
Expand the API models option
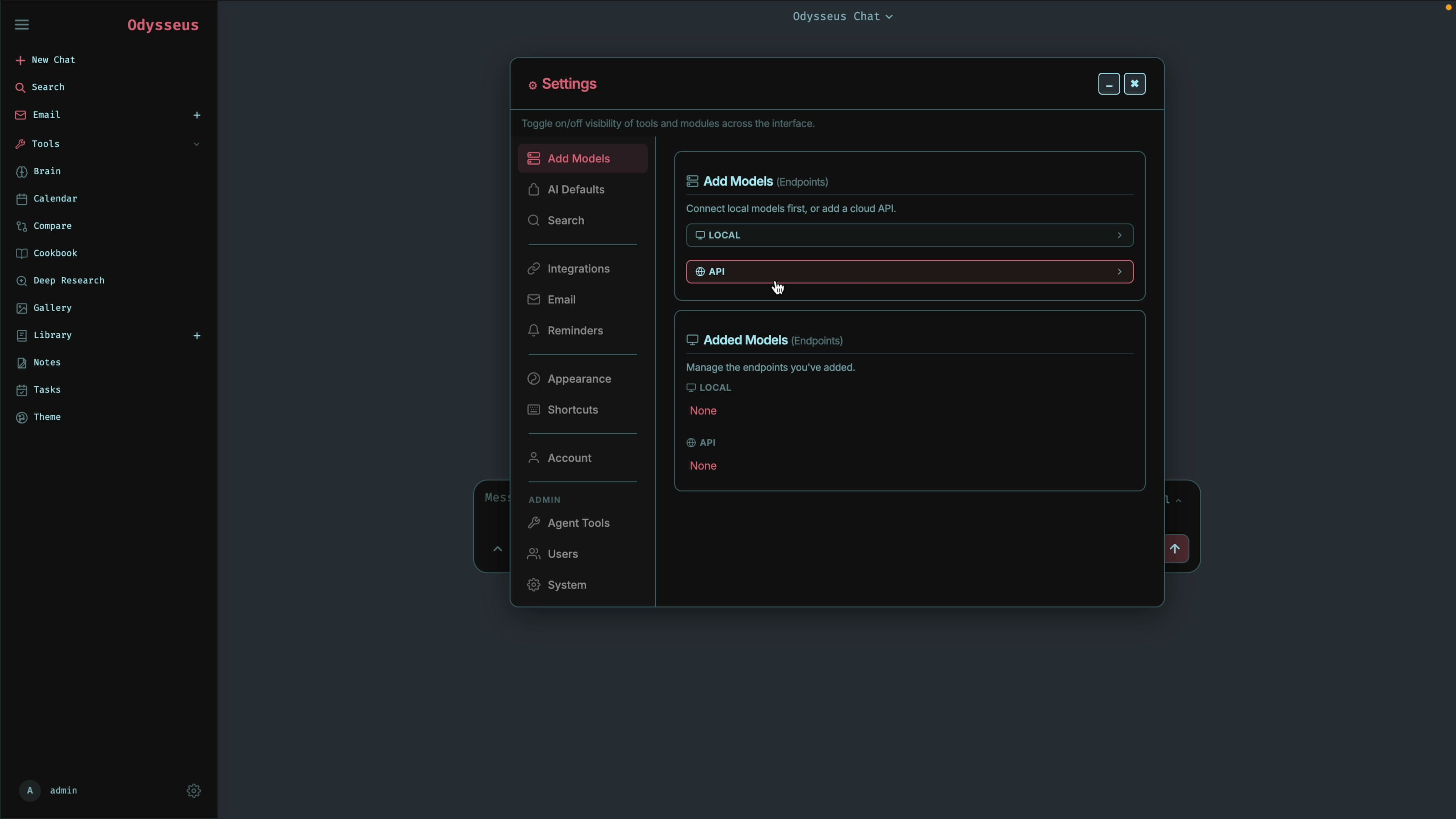pos(910,272)
